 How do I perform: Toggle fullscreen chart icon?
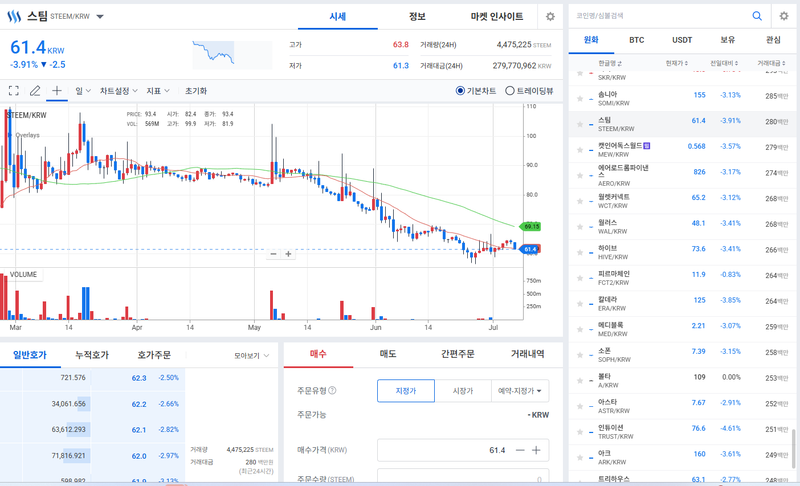point(14,91)
